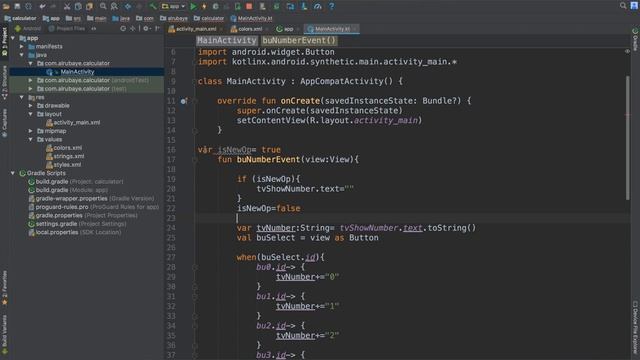Click the inspections eye icon in editor corner
640x360 pixels.
pyautogui.click(x=627, y=51)
